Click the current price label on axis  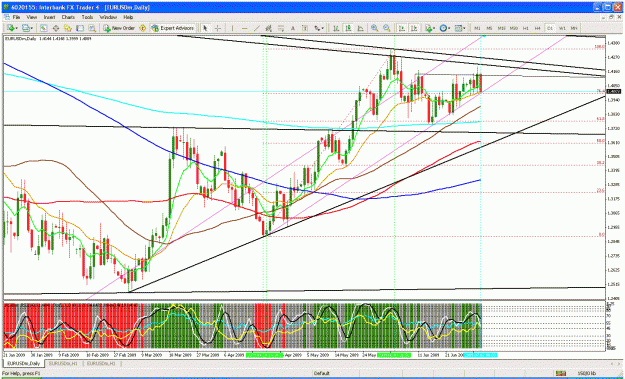tap(613, 91)
